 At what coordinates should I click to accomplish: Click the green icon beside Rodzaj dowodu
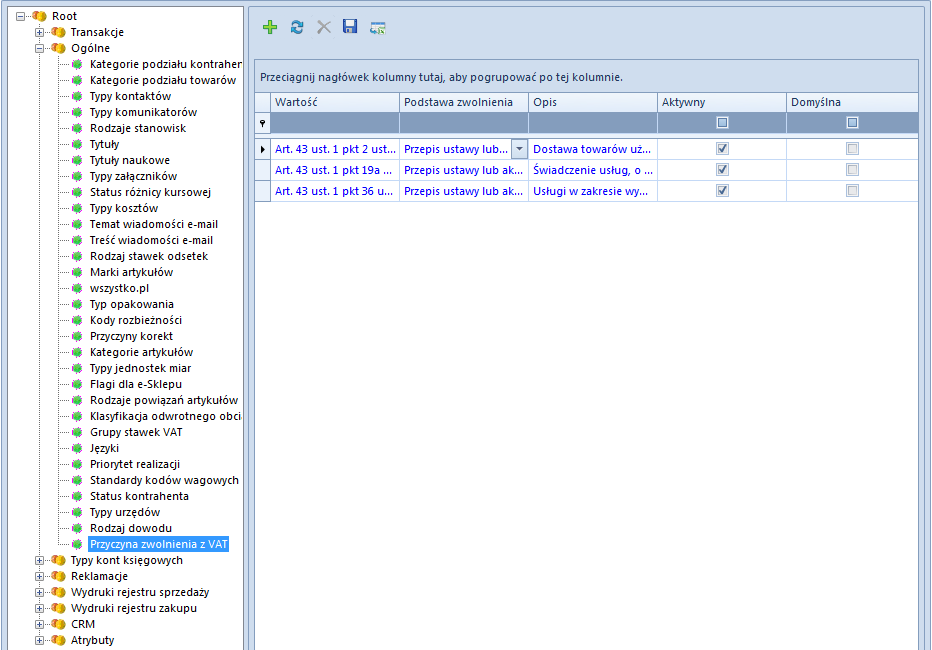(77, 528)
